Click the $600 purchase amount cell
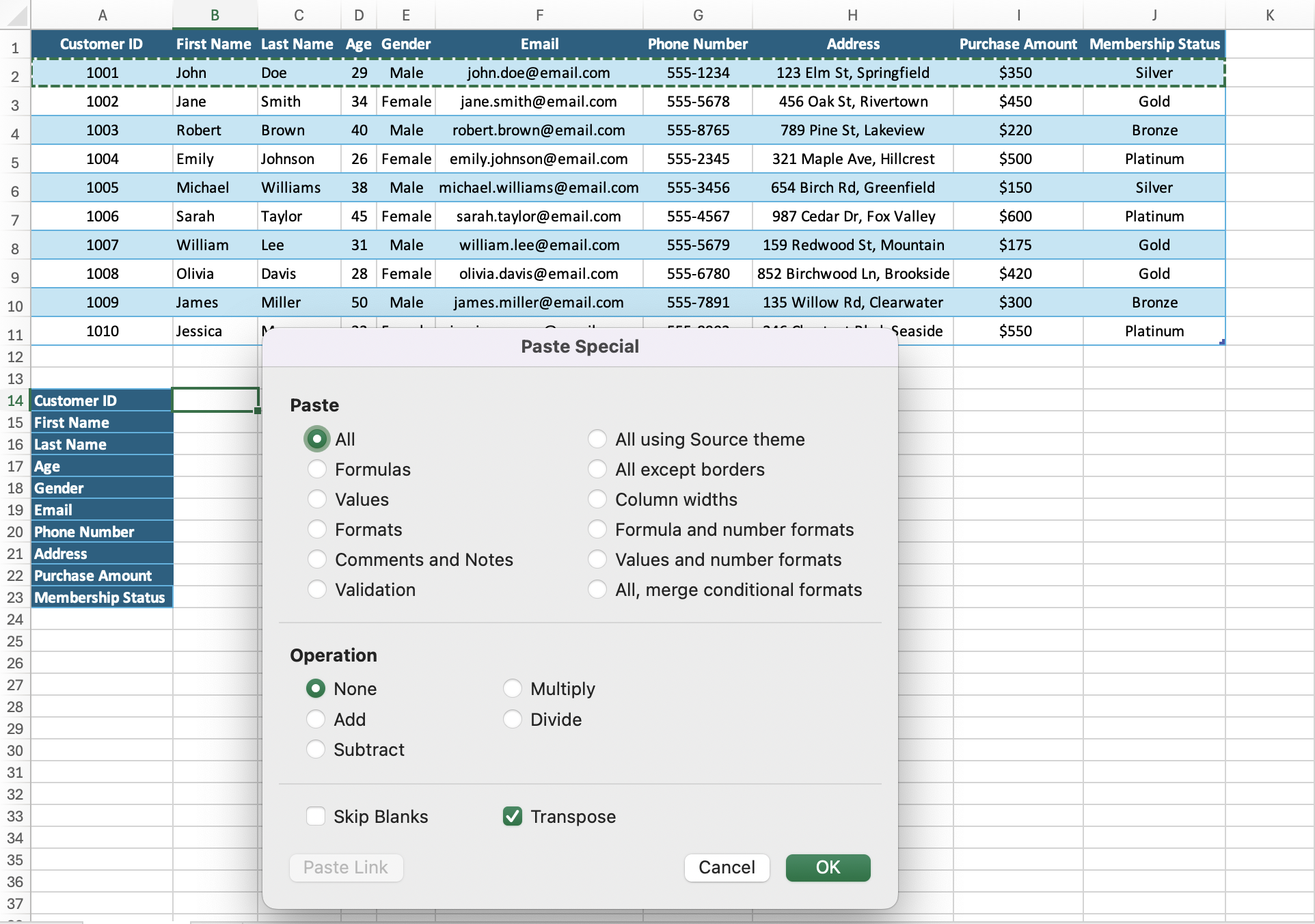1315x924 pixels. (1018, 216)
